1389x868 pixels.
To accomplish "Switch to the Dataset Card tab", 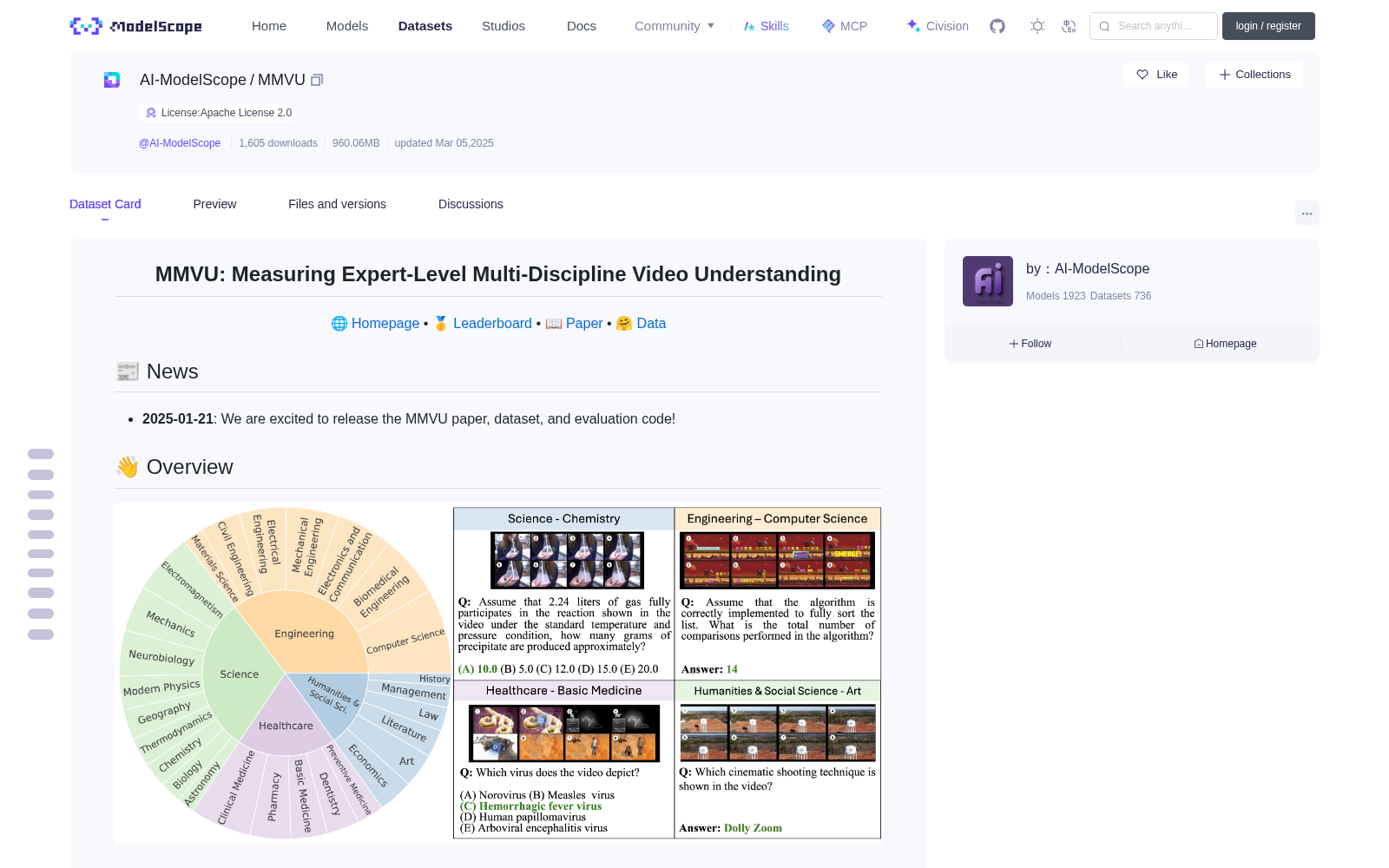I will (x=105, y=204).
